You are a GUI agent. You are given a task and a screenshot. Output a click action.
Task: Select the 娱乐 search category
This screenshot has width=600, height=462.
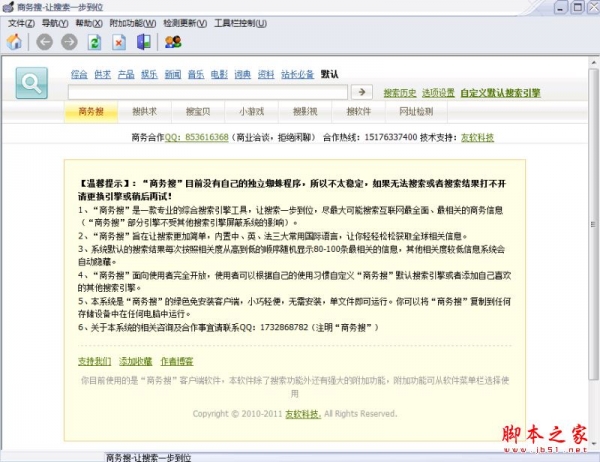pos(149,74)
